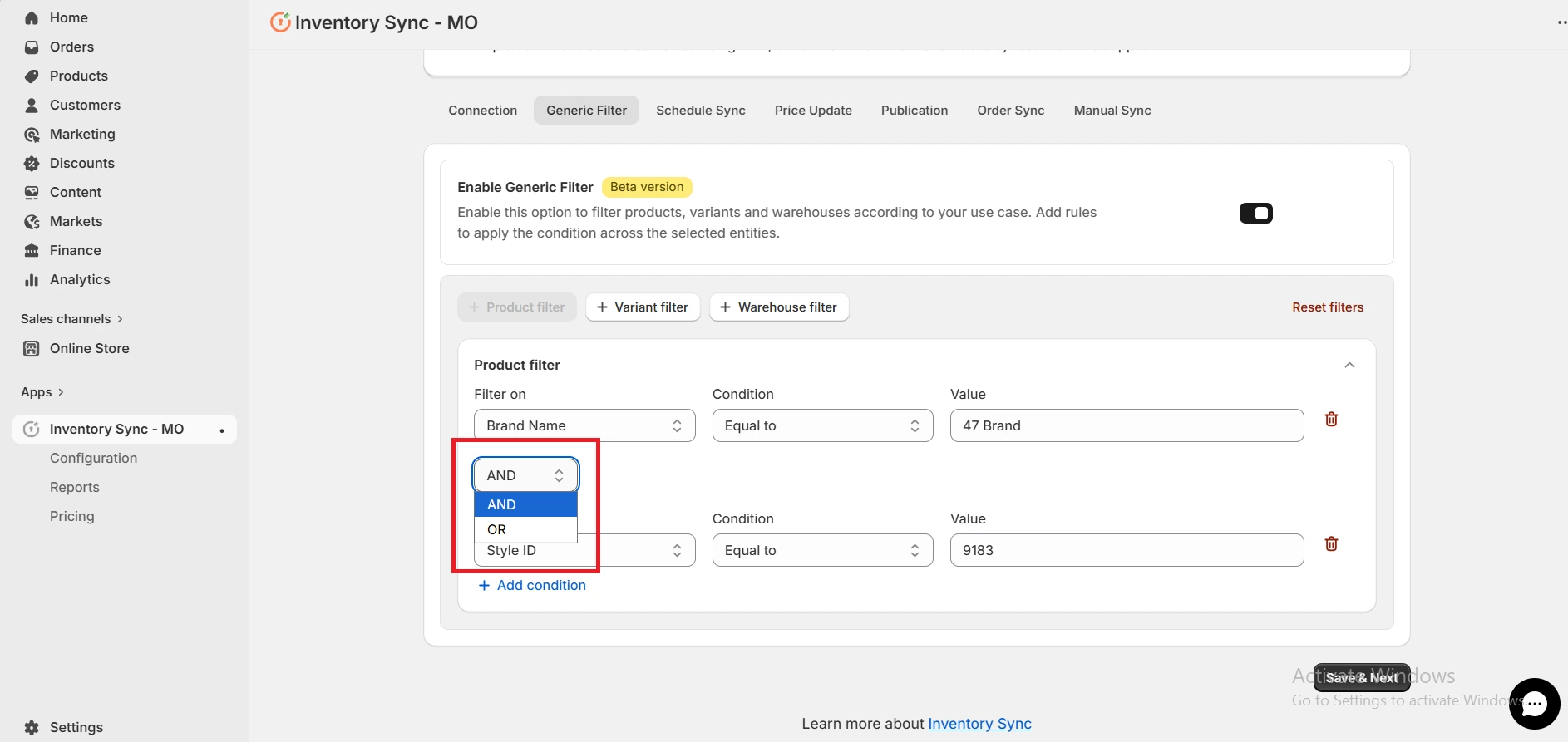Open Reports under Inventory Sync
The image size is (1568, 742).
click(x=74, y=488)
